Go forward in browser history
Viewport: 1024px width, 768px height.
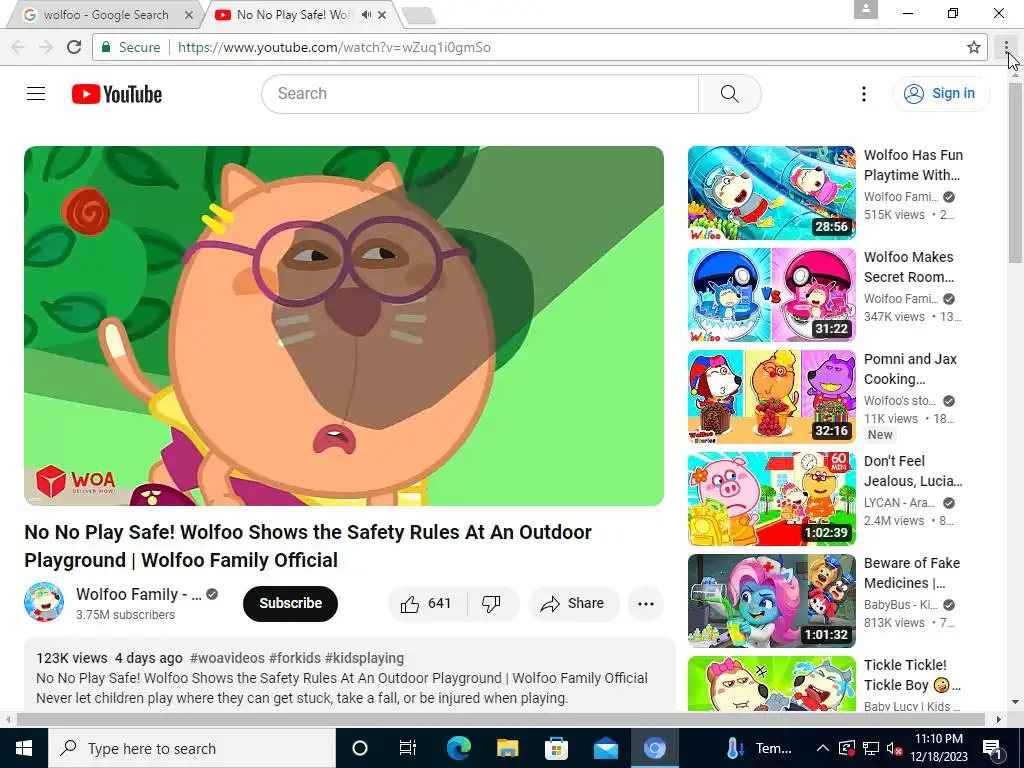pos(46,47)
